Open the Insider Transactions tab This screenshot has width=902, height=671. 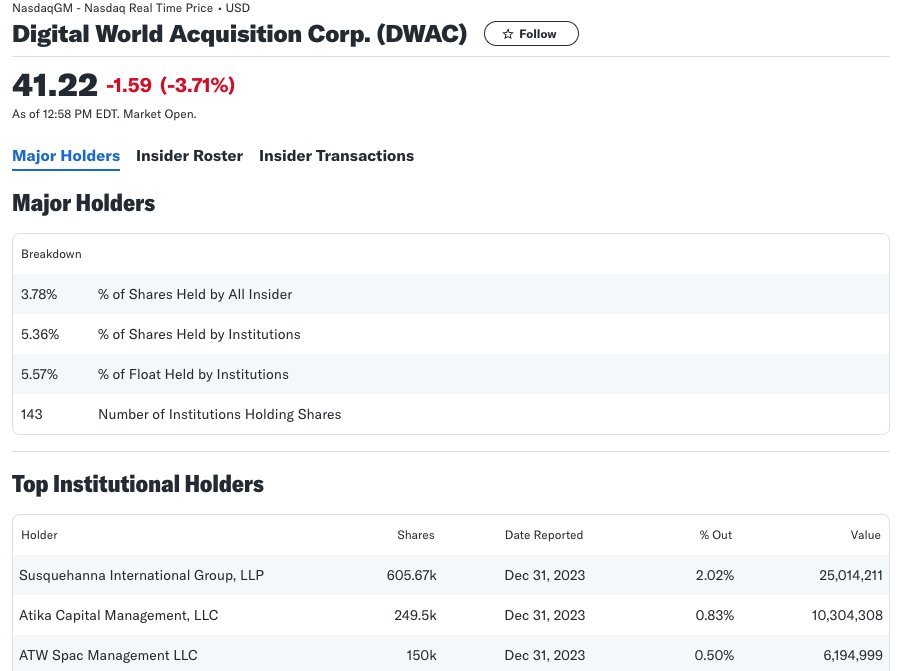[x=337, y=156]
